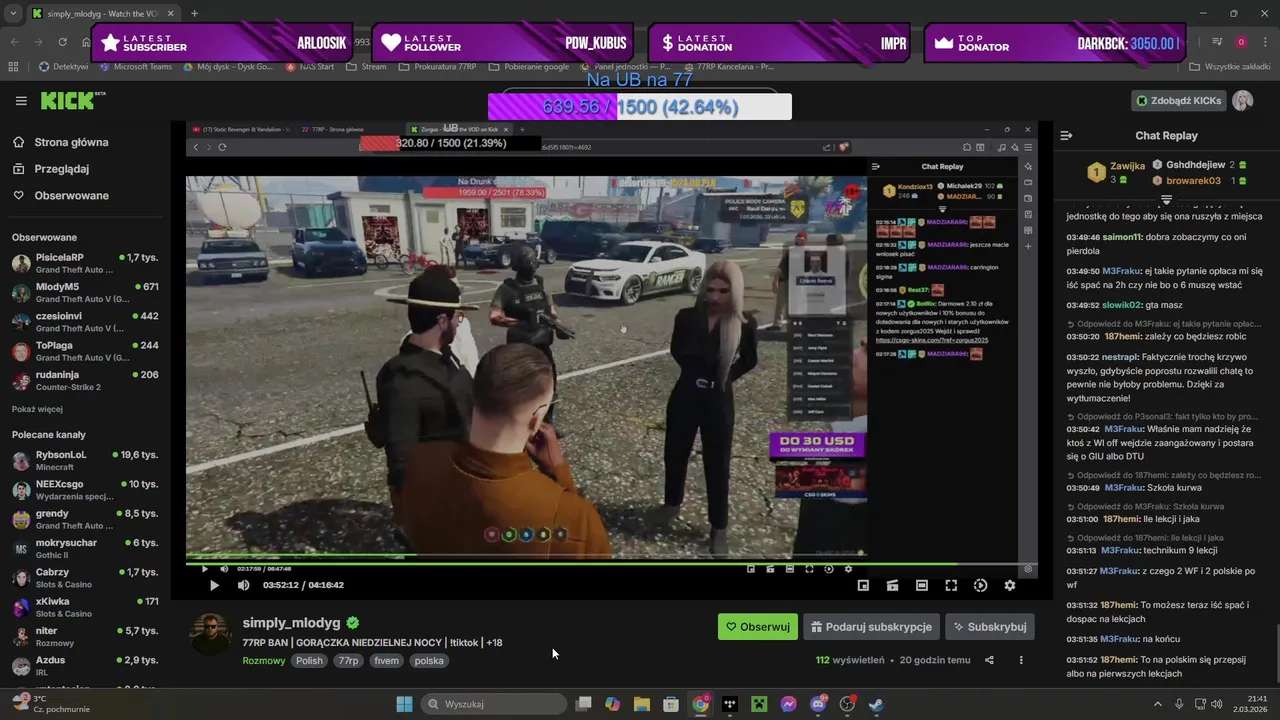Open grendy recommended channel
1280x720 pixels.
[85, 519]
